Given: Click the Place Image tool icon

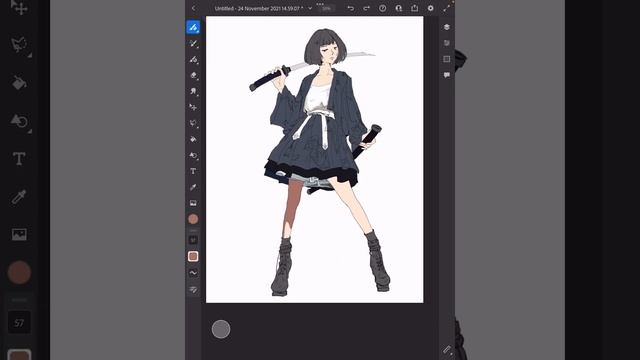Looking at the screenshot, I should [193, 203].
